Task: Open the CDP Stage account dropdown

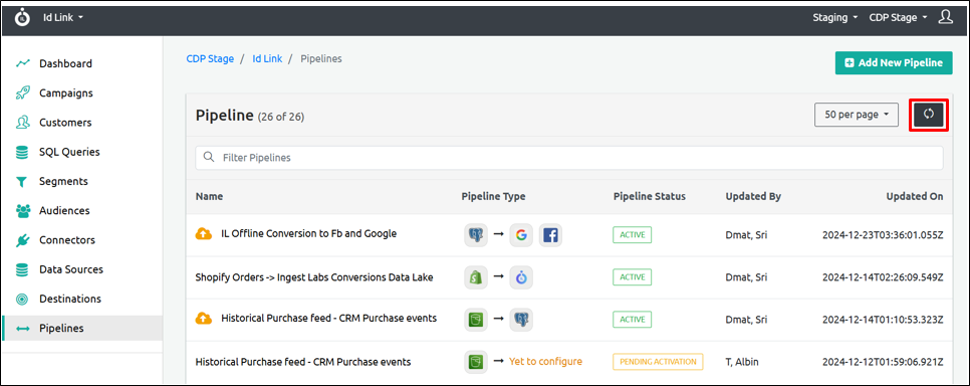Action: 898,17
